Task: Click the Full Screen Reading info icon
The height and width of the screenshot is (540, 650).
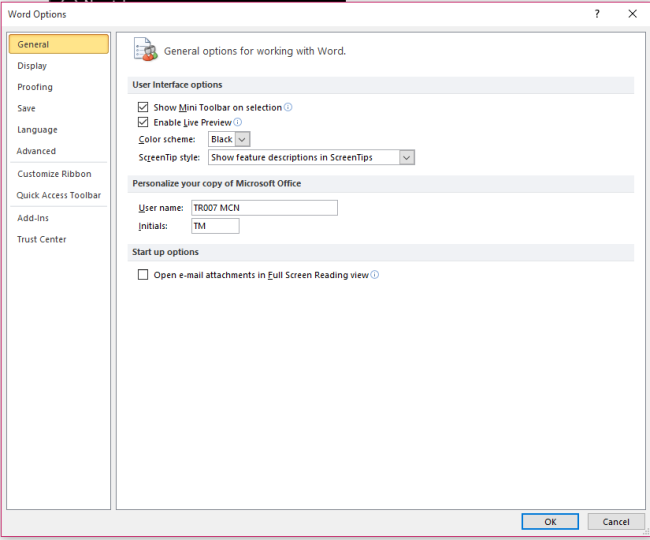Action: pos(375,275)
